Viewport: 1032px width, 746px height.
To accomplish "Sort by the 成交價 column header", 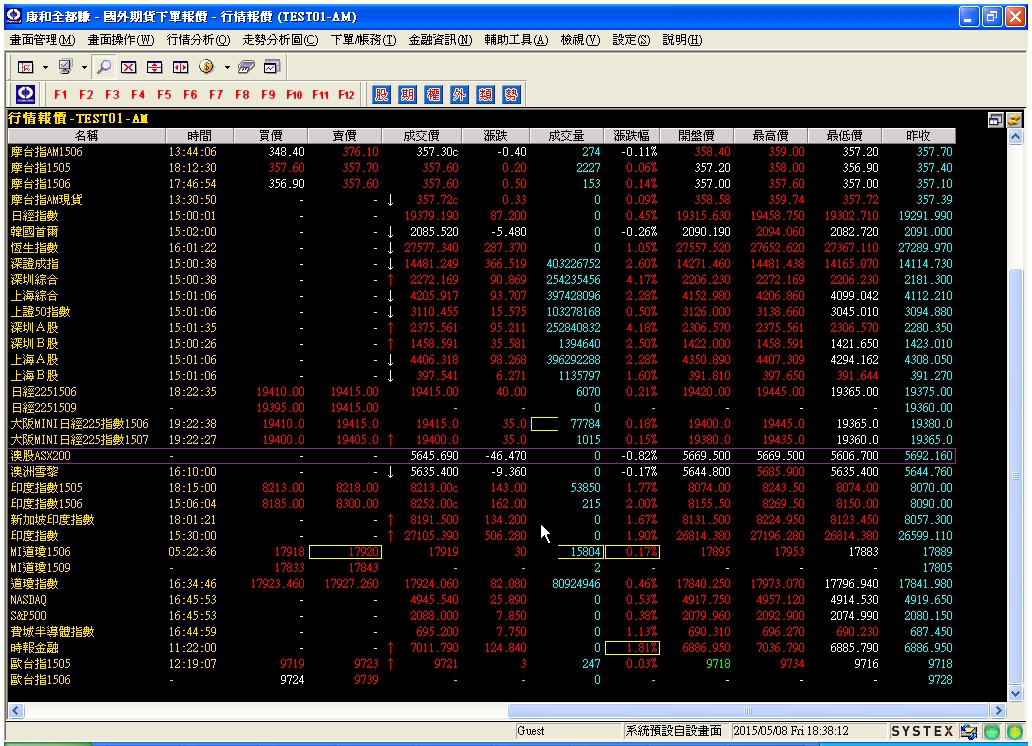I will click(x=421, y=136).
